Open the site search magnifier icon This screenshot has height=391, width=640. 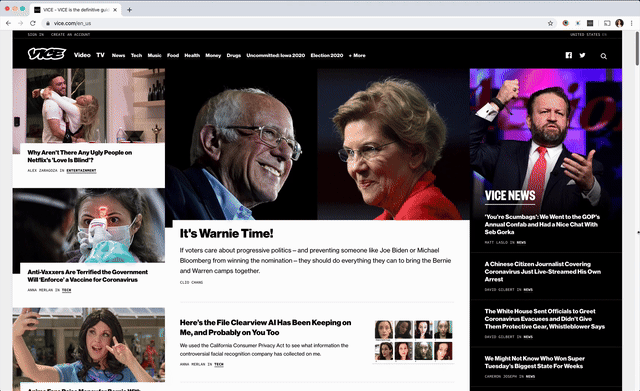click(603, 56)
